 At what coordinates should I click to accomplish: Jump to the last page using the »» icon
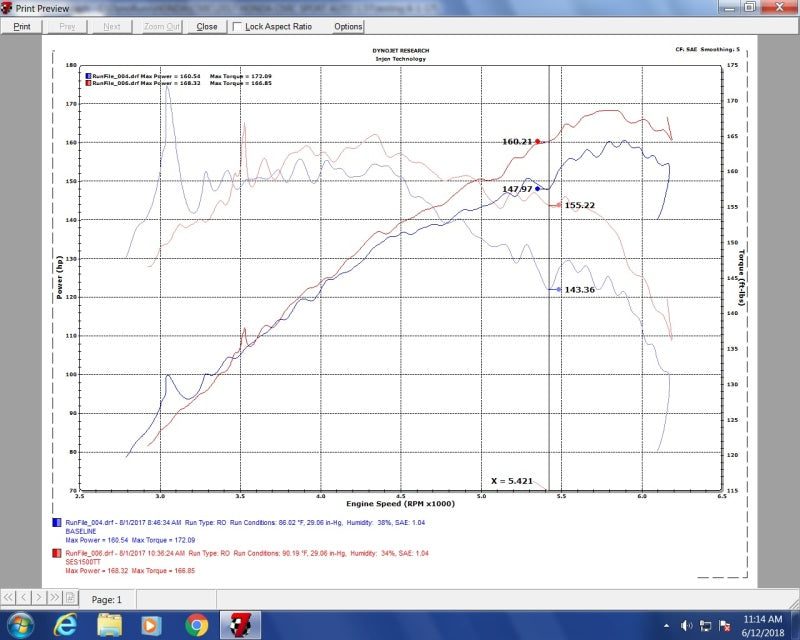point(55,599)
